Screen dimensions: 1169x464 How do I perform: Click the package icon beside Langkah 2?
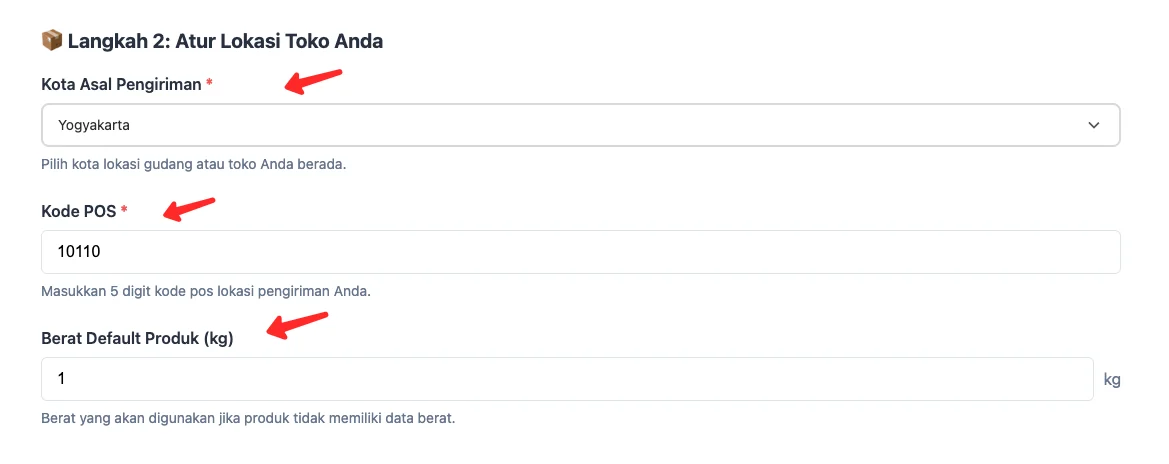[x=51, y=41]
